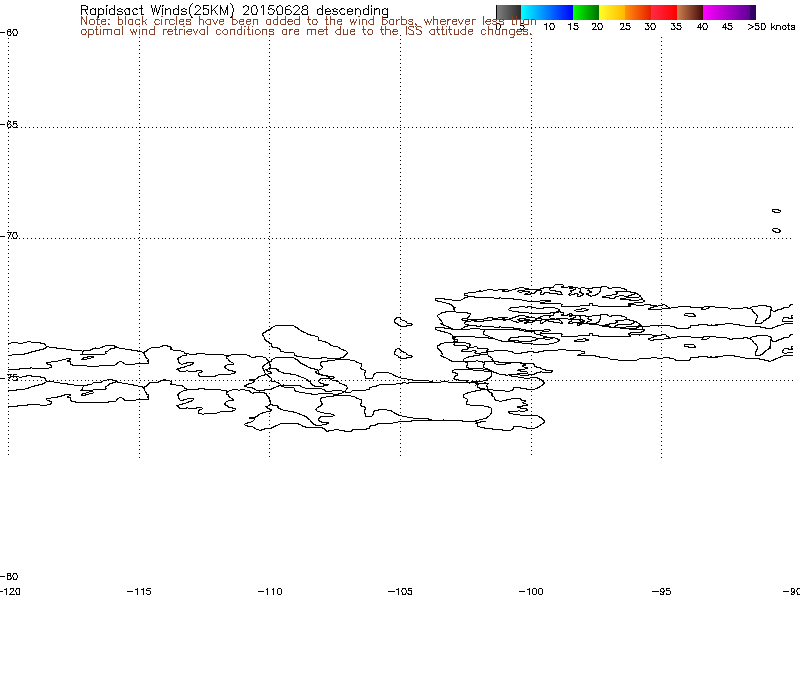Click the '-80' latitude axis label
This screenshot has width=800, height=700.
coord(9,577)
